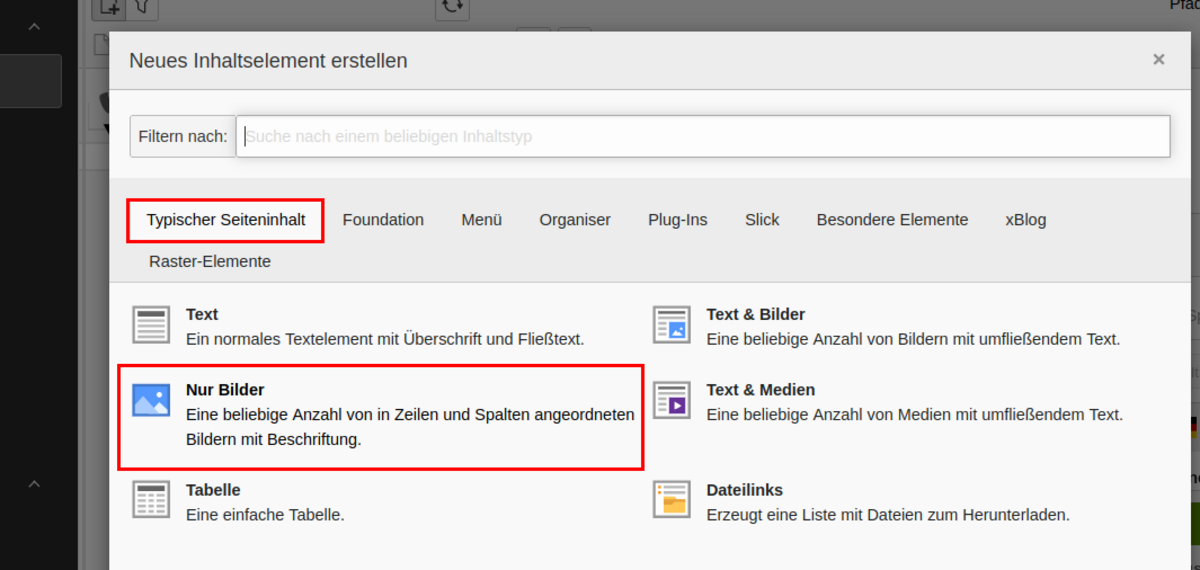Click the Nur Bilder heading link

(225, 390)
